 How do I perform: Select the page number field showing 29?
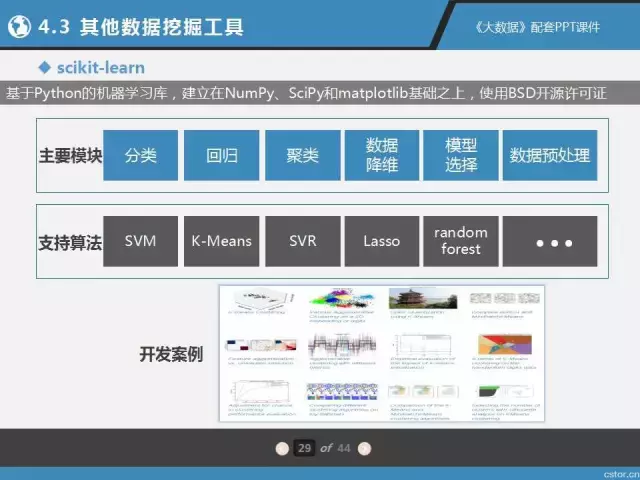[x=304, y=448]
